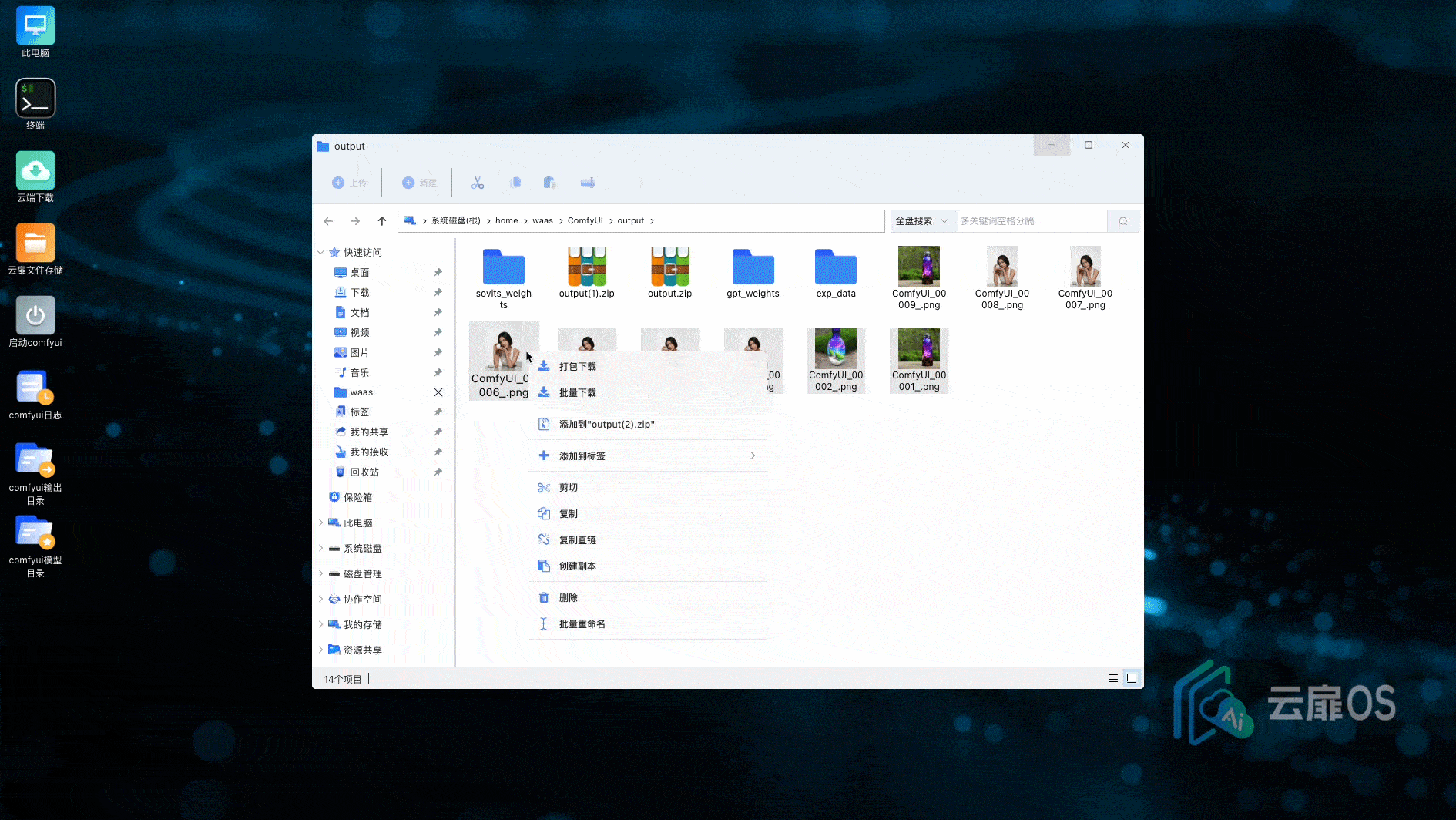This screenshot has width=1456, height=820.
Task: Open the 云端下载 desktop icon
Action: tap(35, 172)
